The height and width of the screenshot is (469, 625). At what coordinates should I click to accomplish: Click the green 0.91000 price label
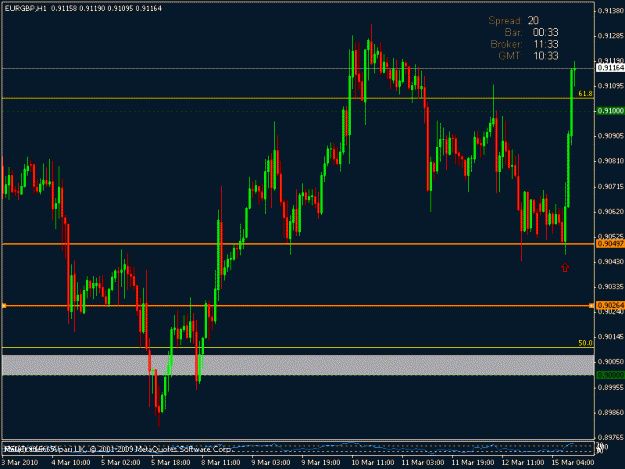[x=610, y=111]
